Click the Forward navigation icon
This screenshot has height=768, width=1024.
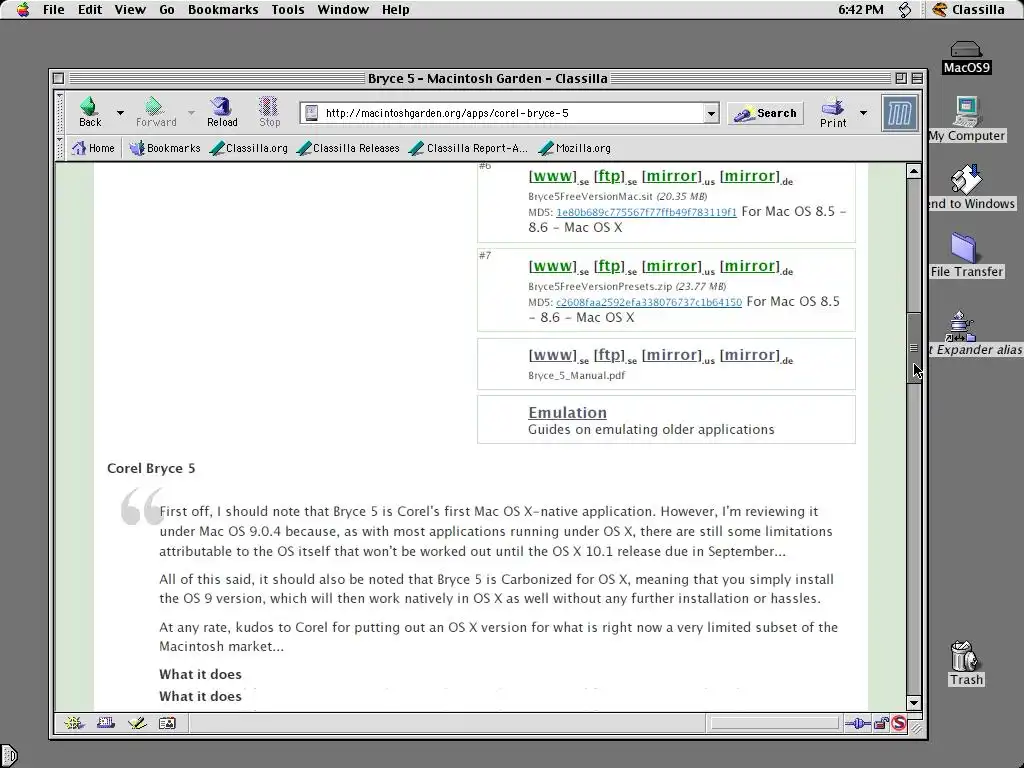(x=156, y=112)
